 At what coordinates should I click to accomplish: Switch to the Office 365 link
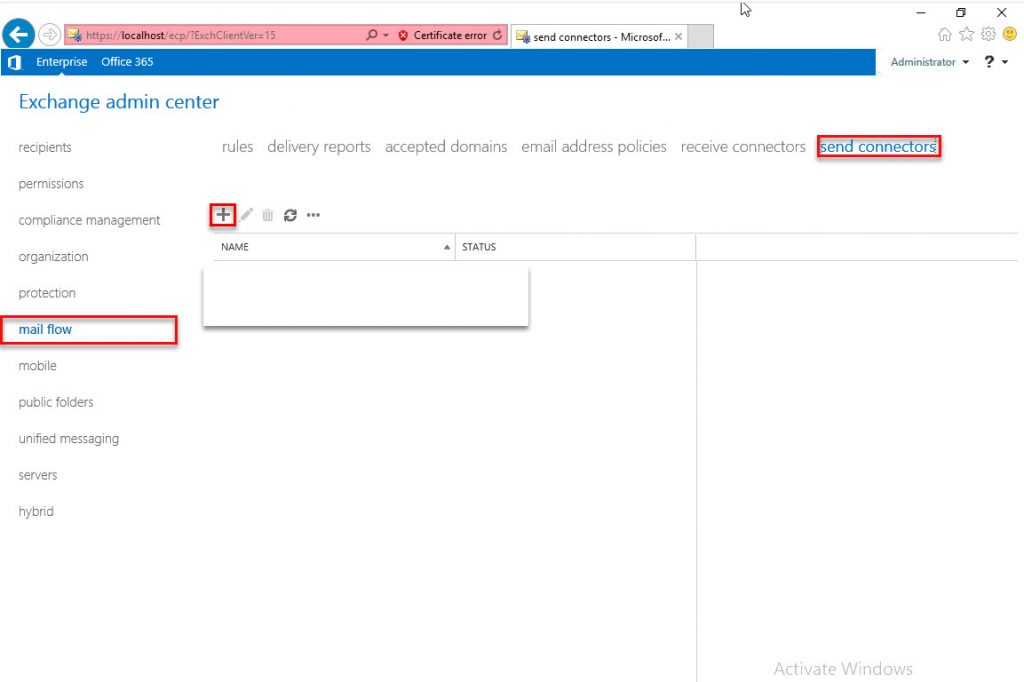pyautogui.click(x=127, y=62)
